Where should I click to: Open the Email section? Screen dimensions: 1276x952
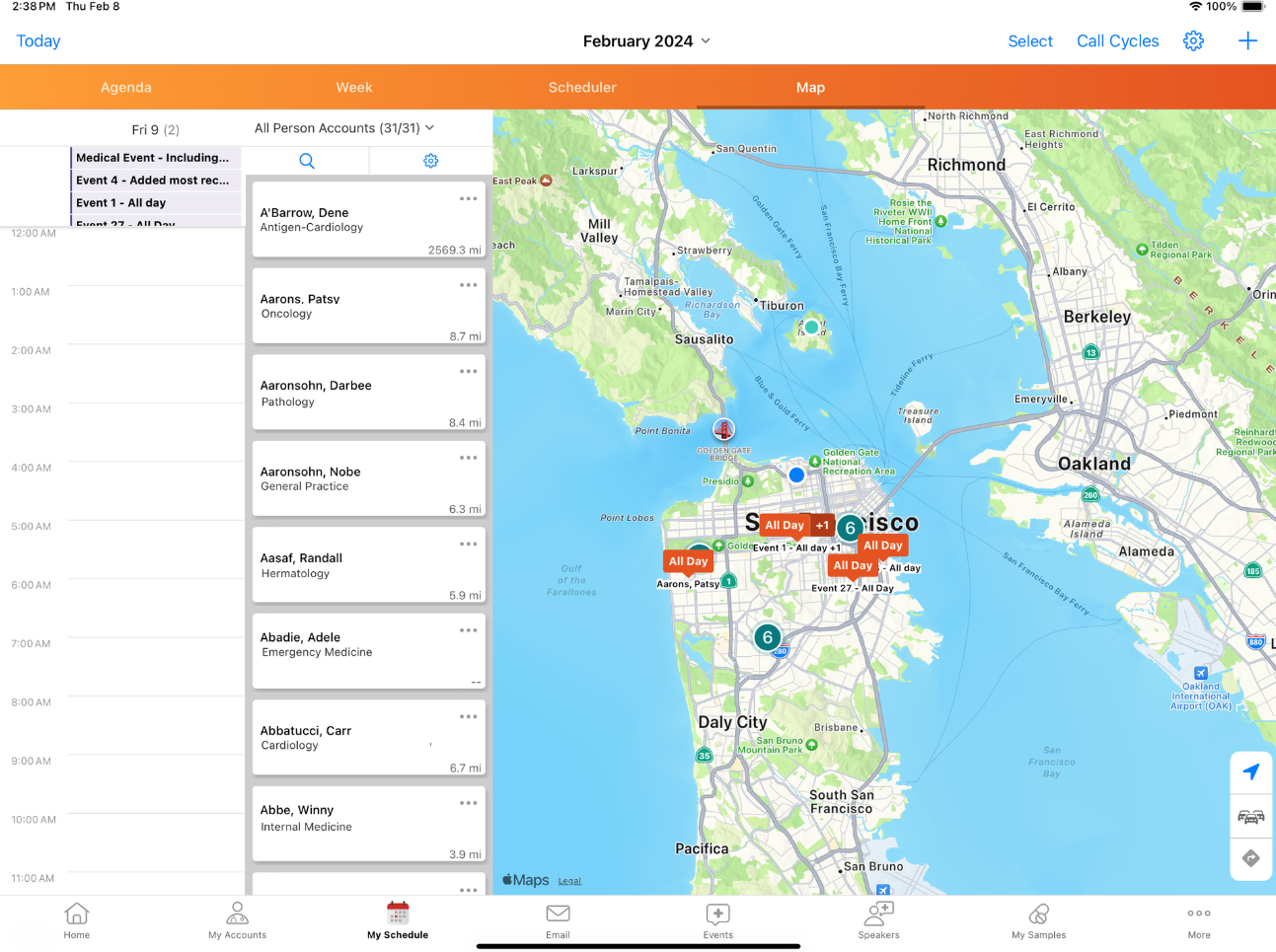click(x=558, y=919)
